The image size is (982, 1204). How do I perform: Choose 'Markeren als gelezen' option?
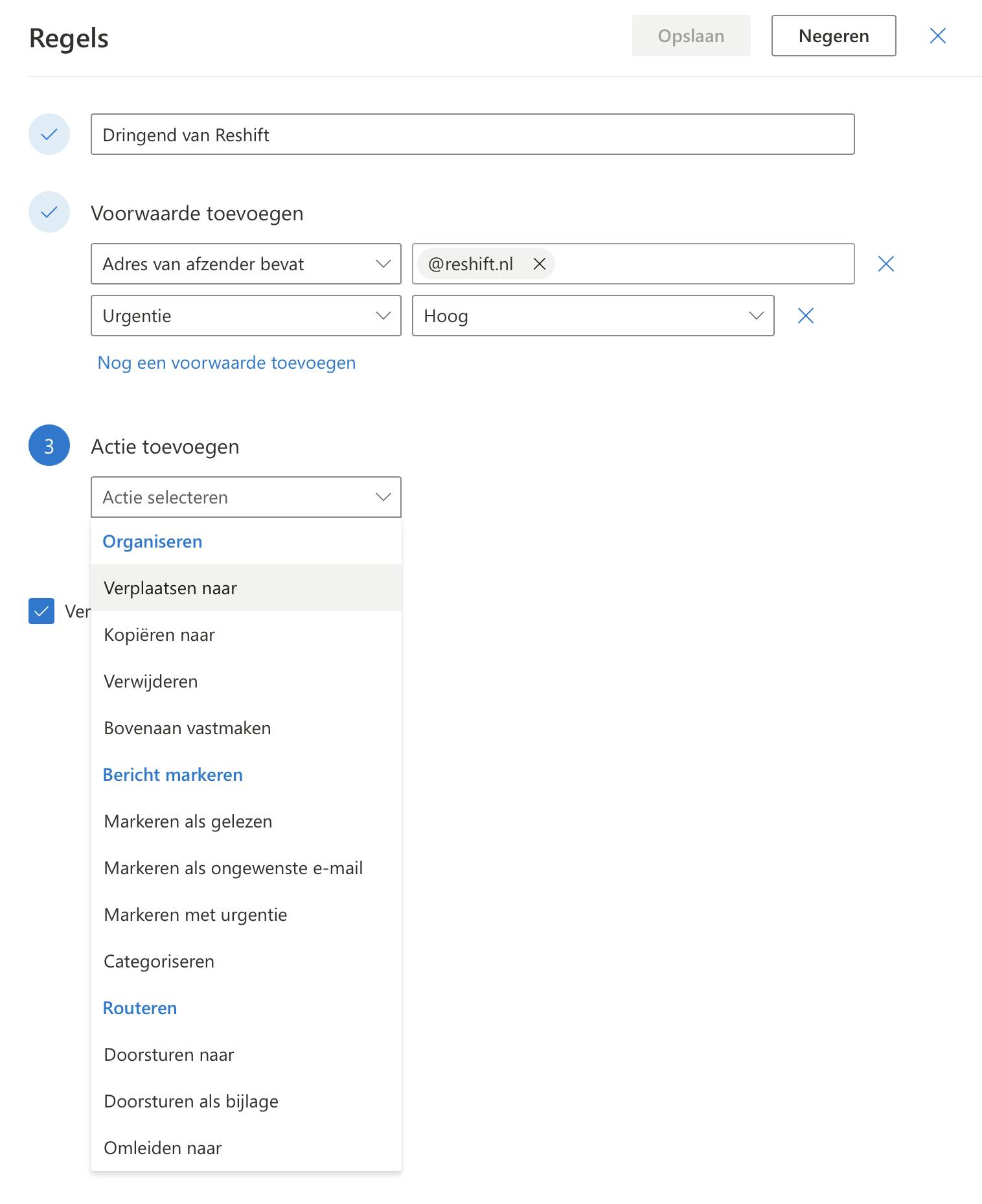coord(188,821)
